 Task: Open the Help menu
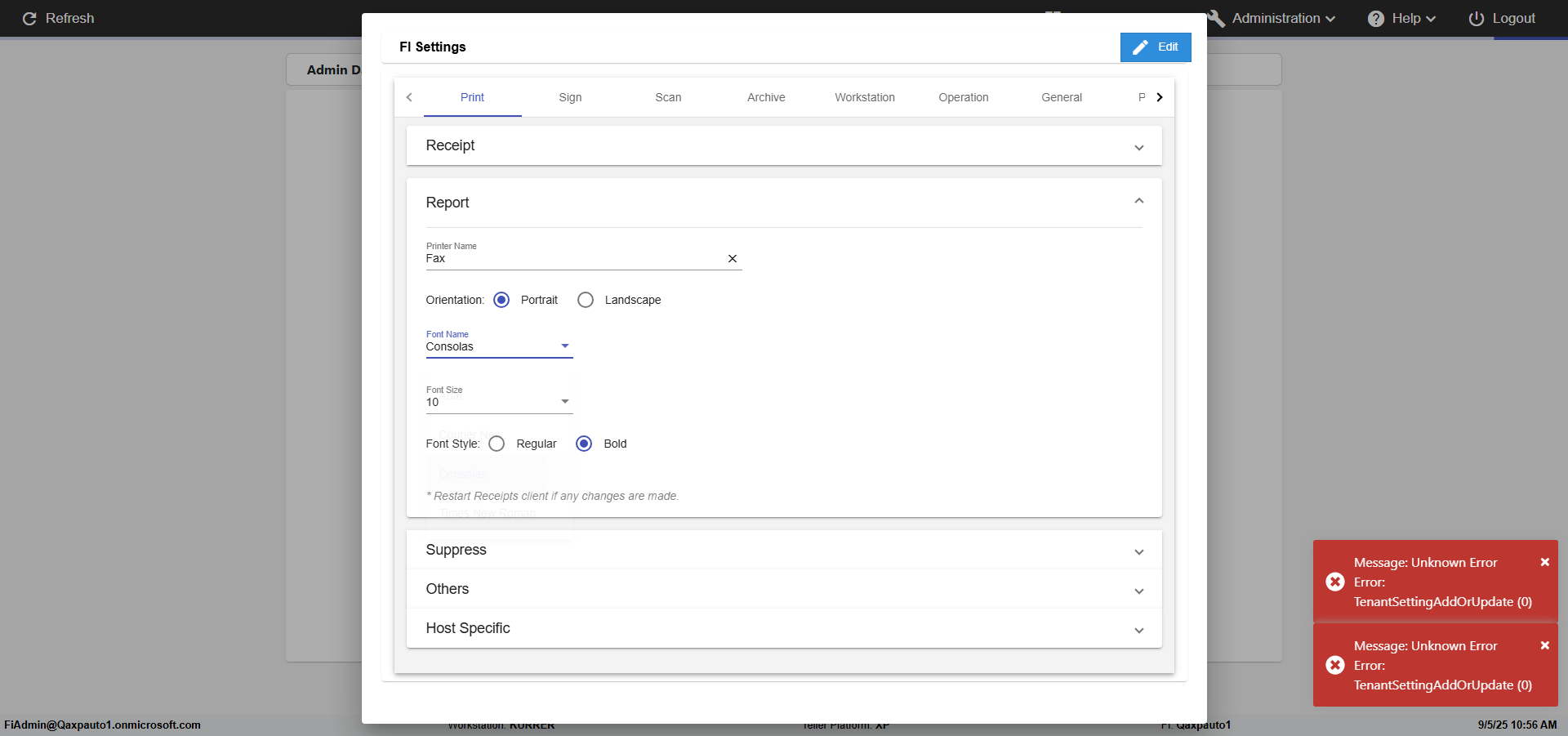coord(1401,18)
